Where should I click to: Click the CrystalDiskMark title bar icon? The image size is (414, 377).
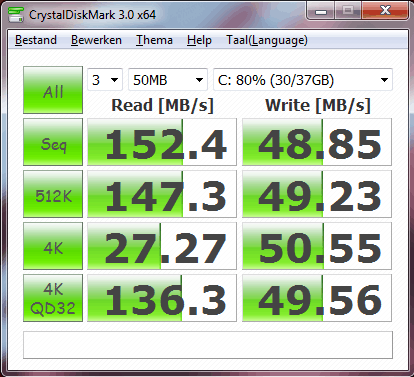click(16, 15)
